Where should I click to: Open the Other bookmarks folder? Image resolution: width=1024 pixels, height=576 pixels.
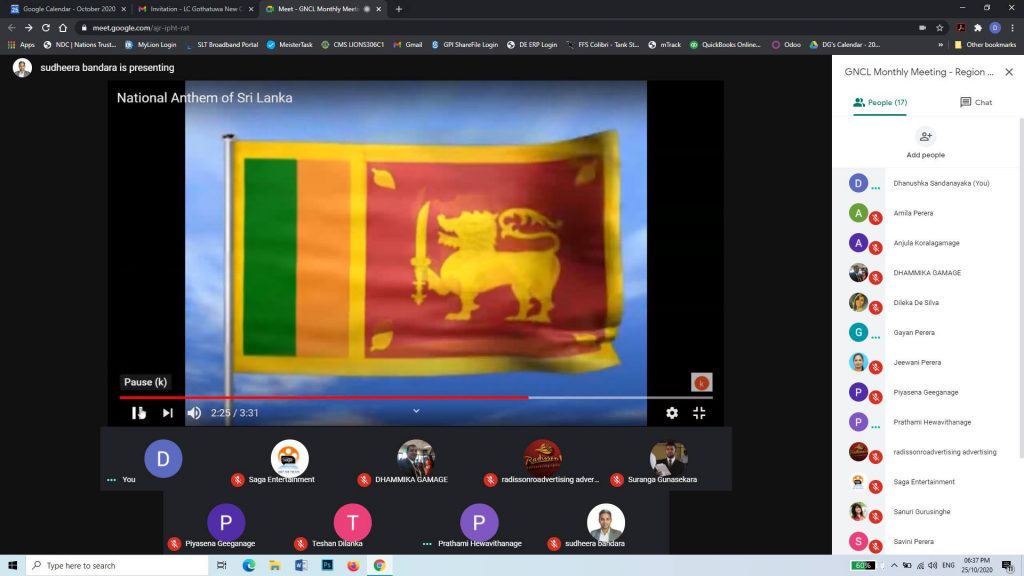pyautogui.click(x=985, y=45)
